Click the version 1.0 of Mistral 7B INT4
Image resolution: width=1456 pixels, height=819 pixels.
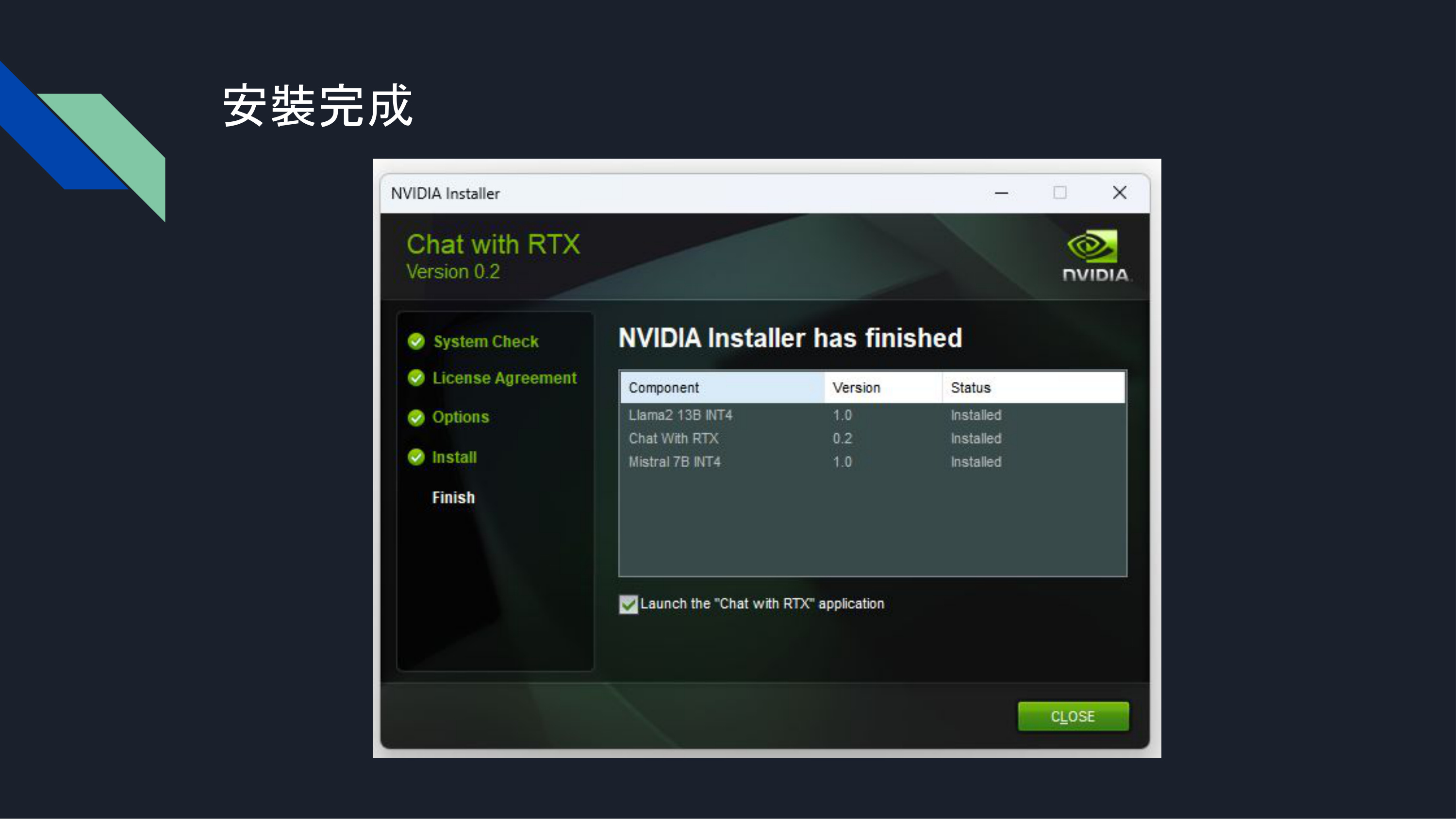[x=842, y=462]
